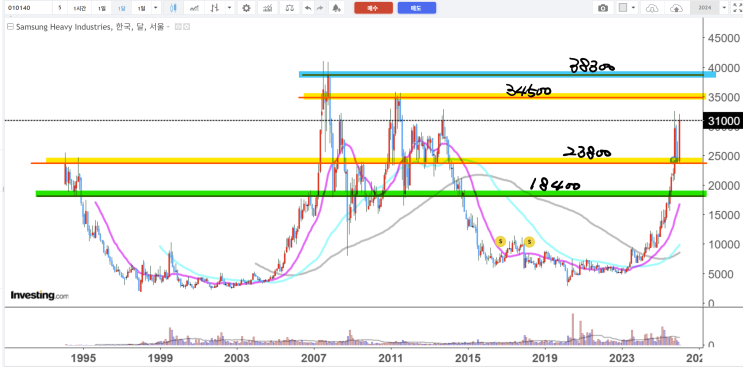Select the 1시간 interval

click(79, 8)
